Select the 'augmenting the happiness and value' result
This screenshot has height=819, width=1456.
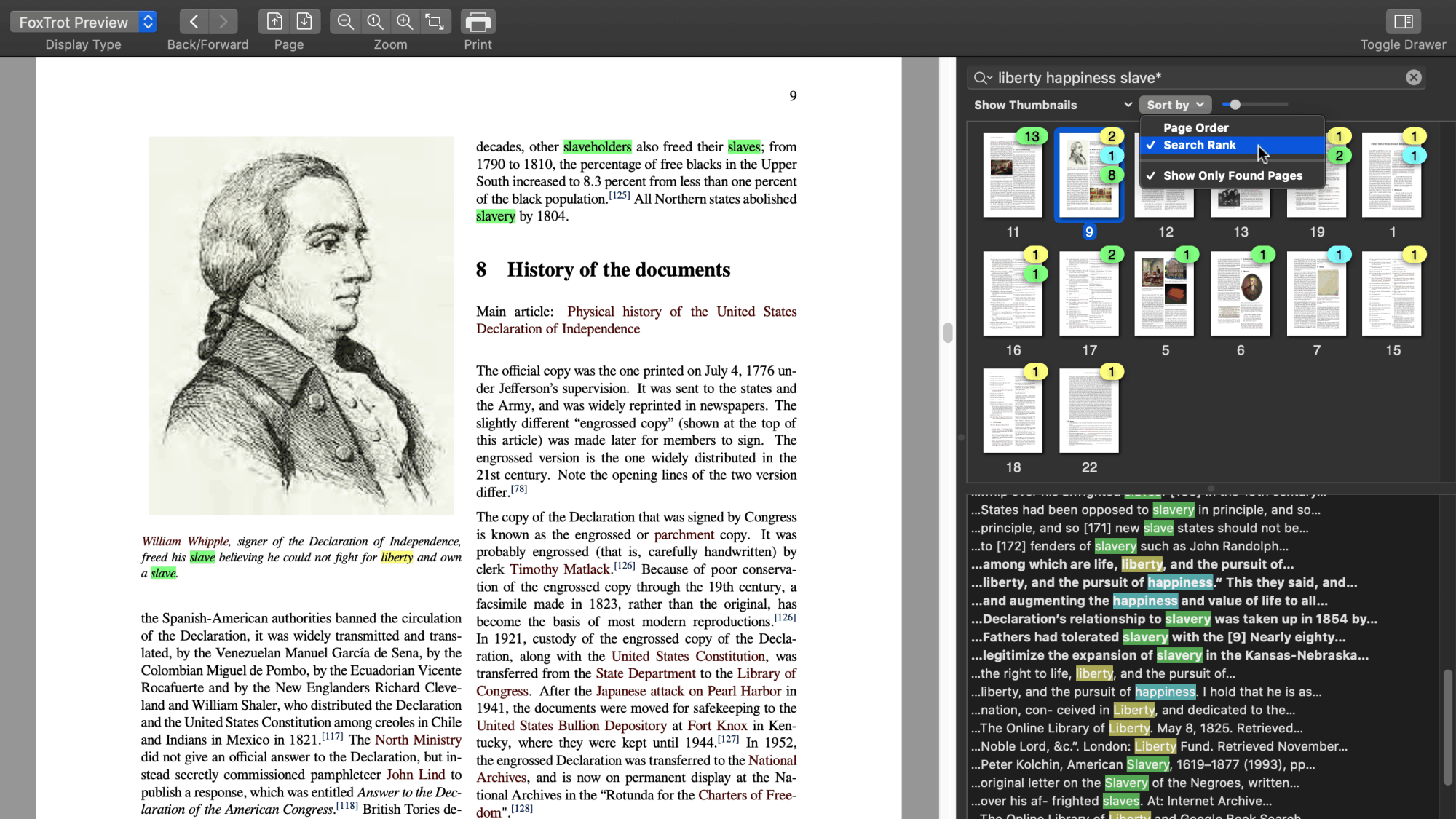coord(1149,601)
